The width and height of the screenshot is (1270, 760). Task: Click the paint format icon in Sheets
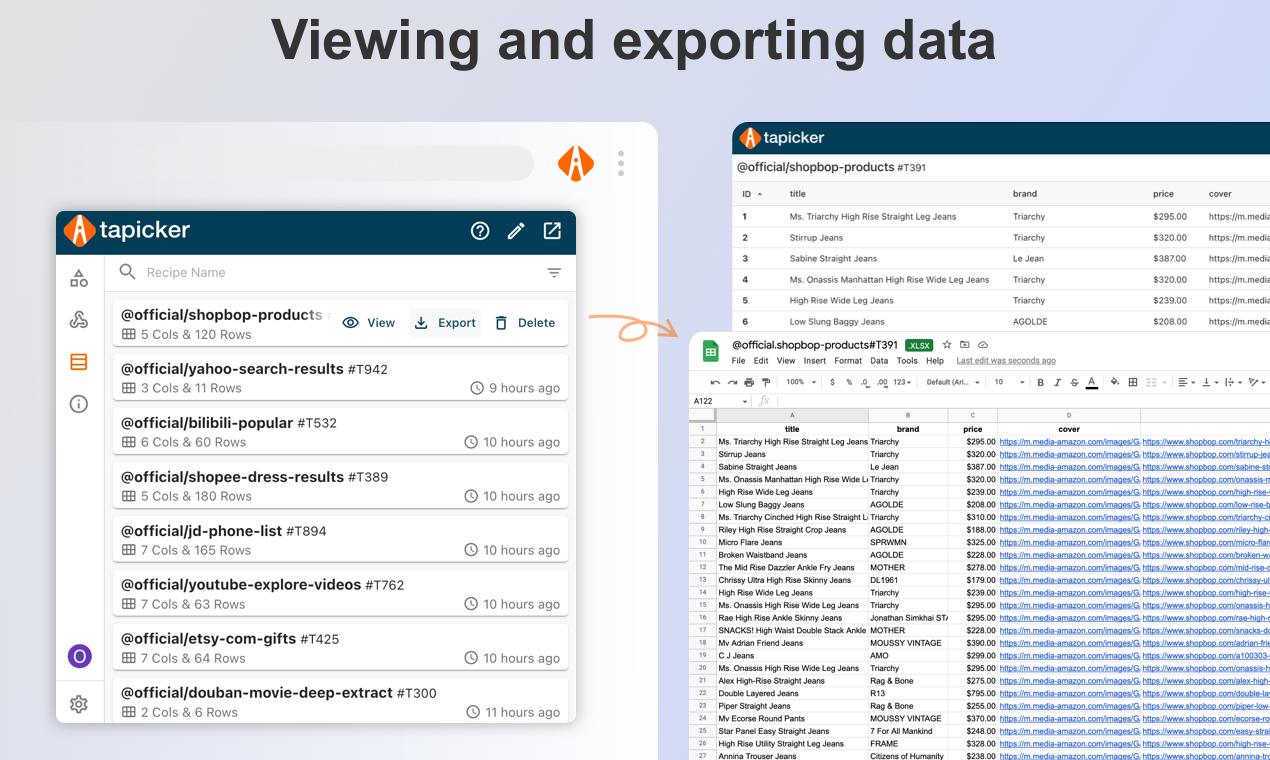tap(766, 382)
